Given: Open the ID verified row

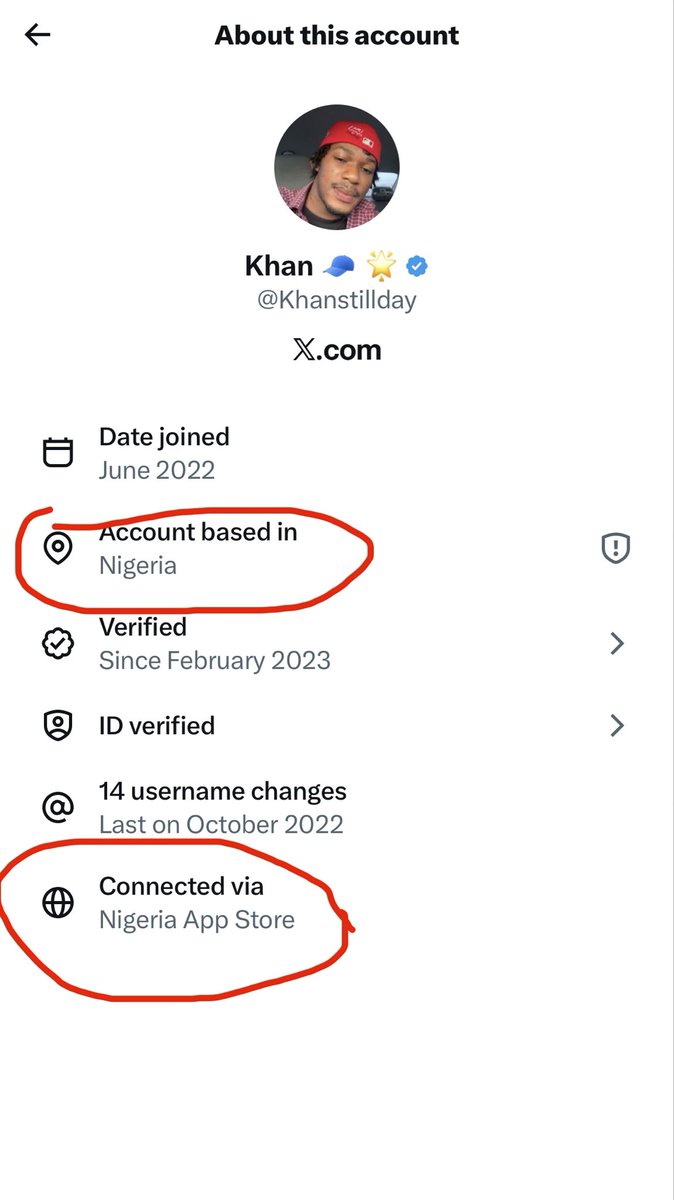Looking at the screenshot, I should tap(337, 725).
